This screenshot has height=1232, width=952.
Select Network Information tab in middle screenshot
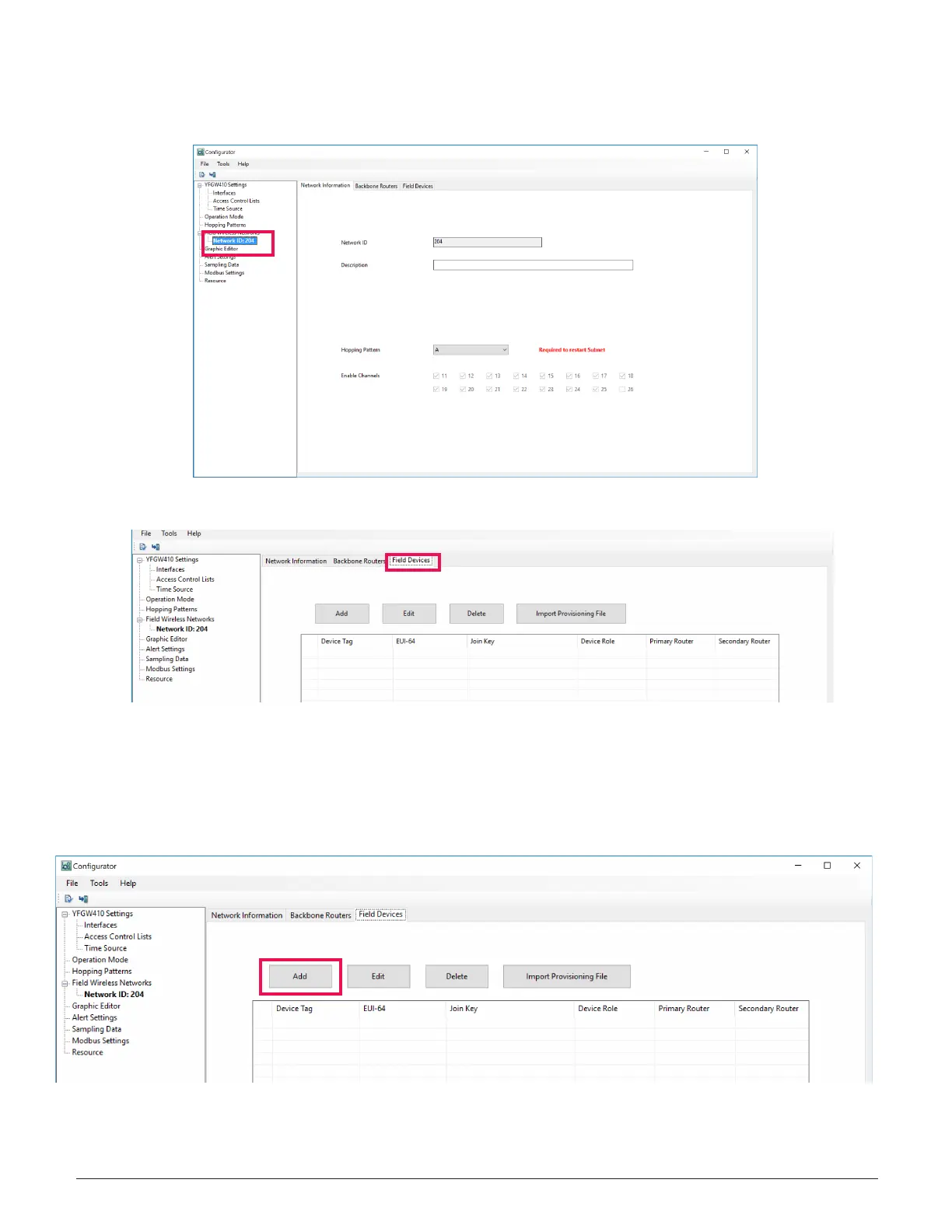pyautogui.click(x=296, y=561)
